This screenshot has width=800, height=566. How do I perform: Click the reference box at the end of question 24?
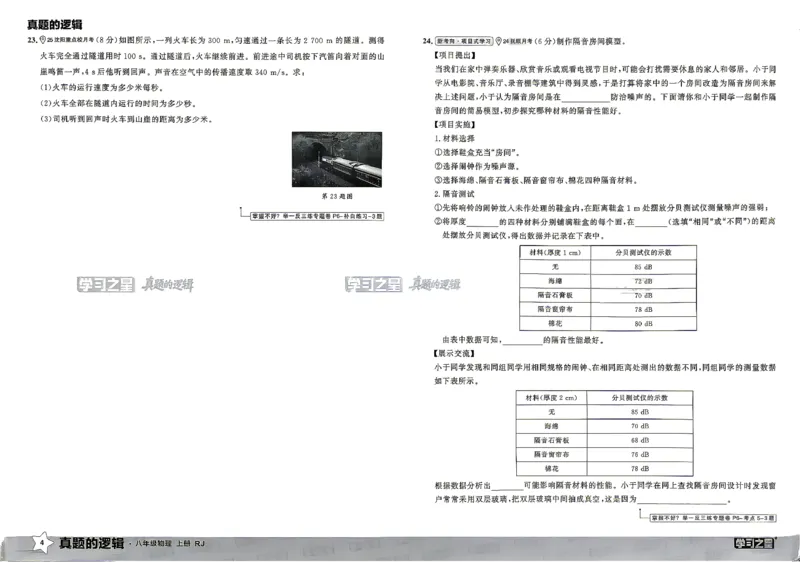[x=713, y=519]
